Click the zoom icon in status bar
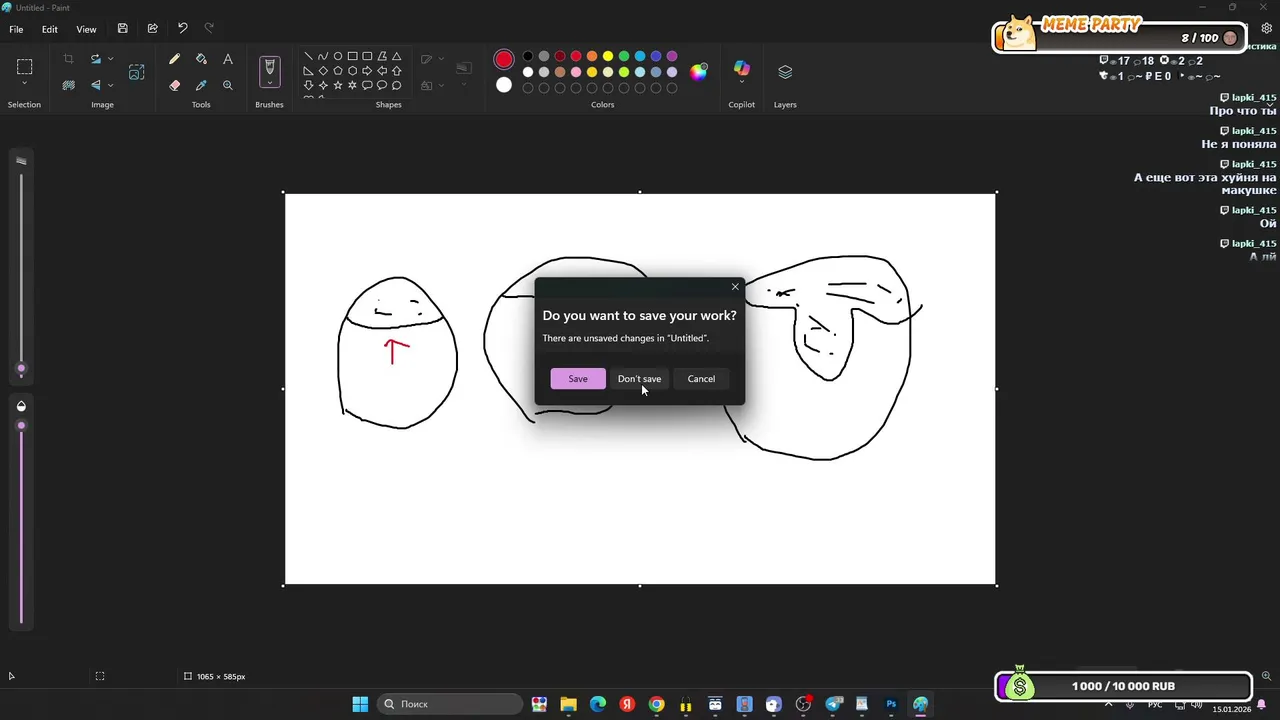Image resolution: width=1280 pixels, height=720 pixels. point(1266,676)
